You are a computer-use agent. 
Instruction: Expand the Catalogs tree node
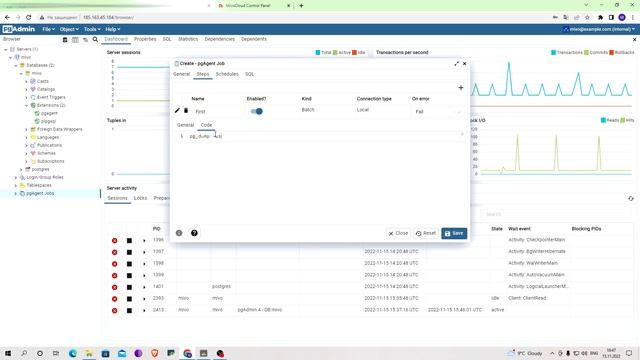point(27,89)
